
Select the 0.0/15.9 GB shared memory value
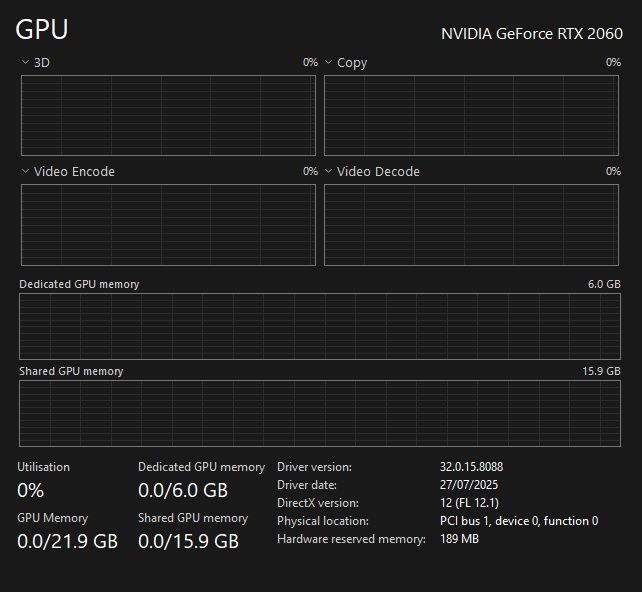pyautogui.click(x=188, y=542)
